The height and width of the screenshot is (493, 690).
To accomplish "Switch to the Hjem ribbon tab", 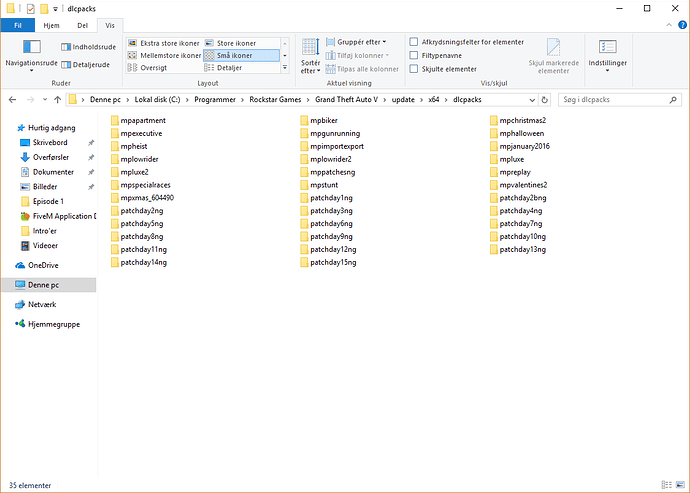I will click(51, 25).
